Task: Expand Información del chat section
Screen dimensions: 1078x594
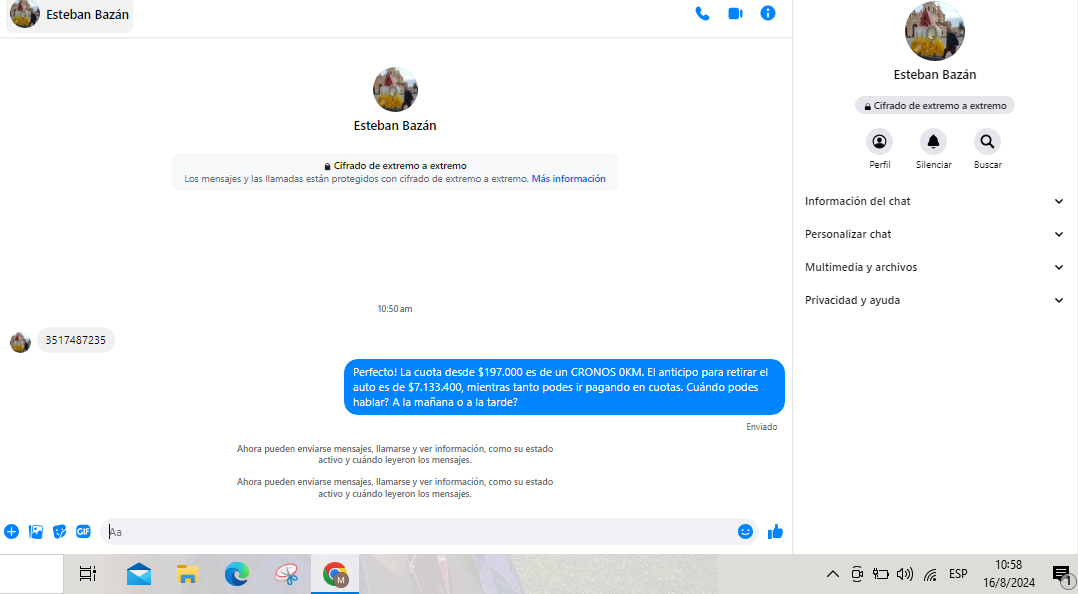Action: point(934,201)
